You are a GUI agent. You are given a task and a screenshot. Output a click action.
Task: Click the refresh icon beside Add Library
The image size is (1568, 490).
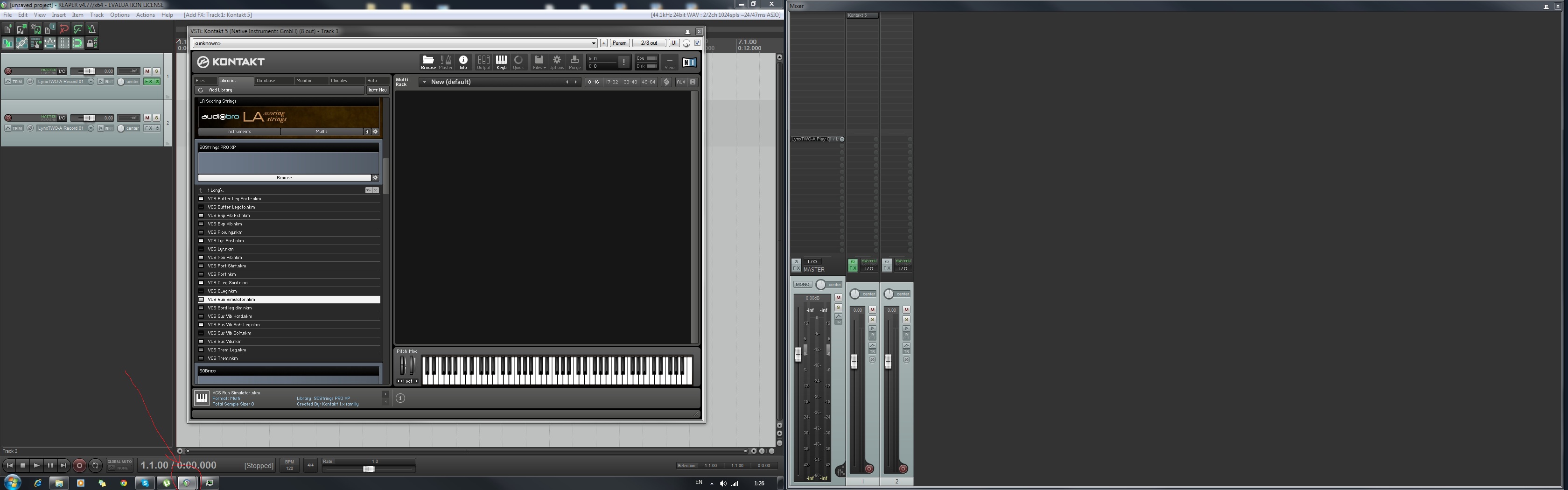click(200, 90)
